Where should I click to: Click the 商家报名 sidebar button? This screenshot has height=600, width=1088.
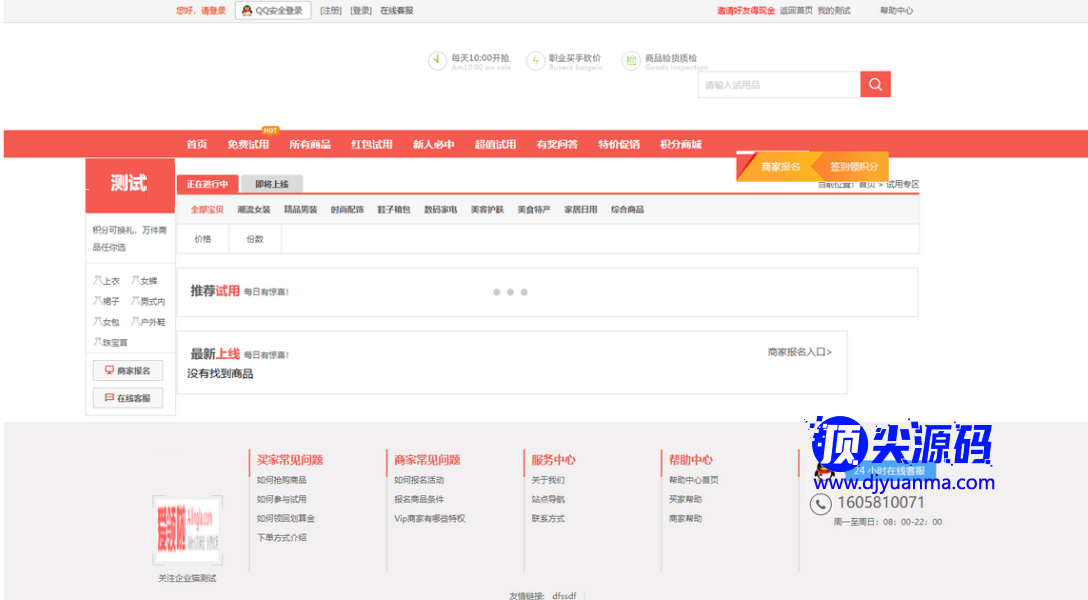(128, 371)
